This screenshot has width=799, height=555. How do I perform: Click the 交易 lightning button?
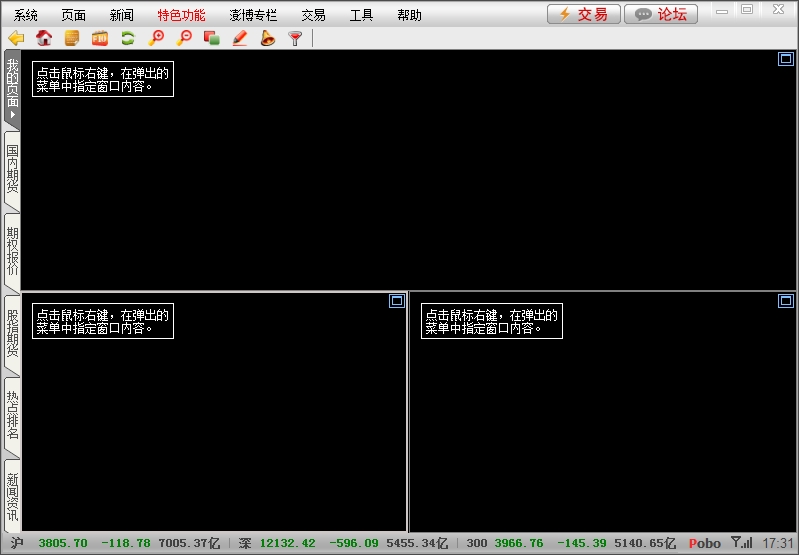coord(584,14)
